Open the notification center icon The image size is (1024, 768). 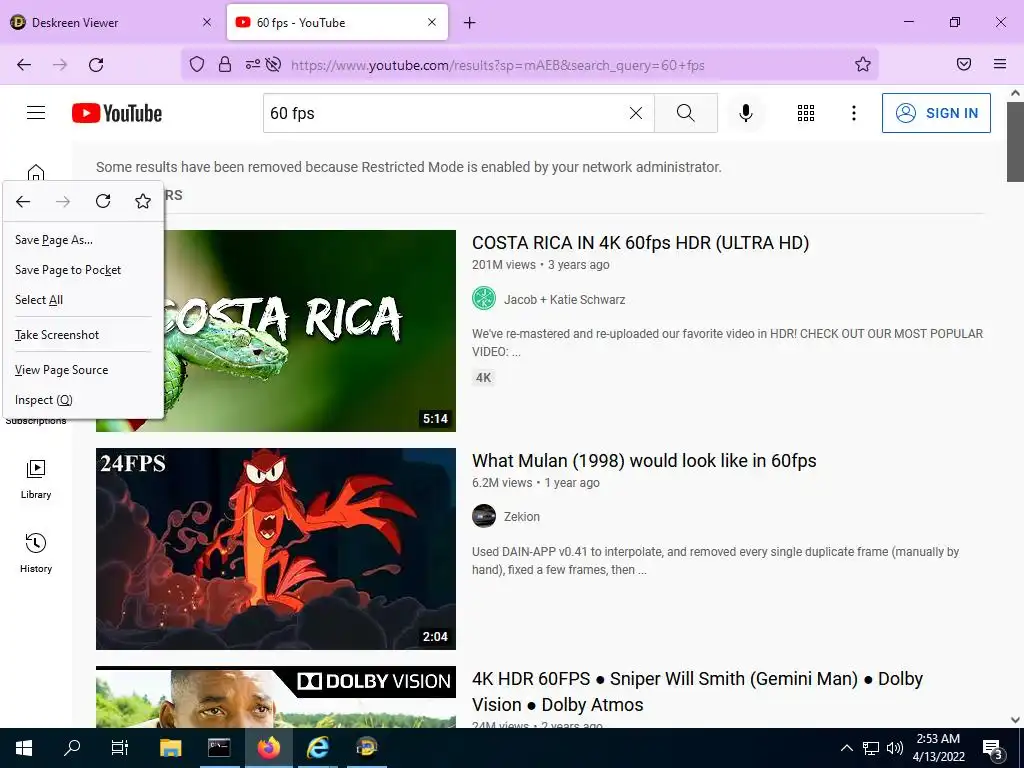993,749
